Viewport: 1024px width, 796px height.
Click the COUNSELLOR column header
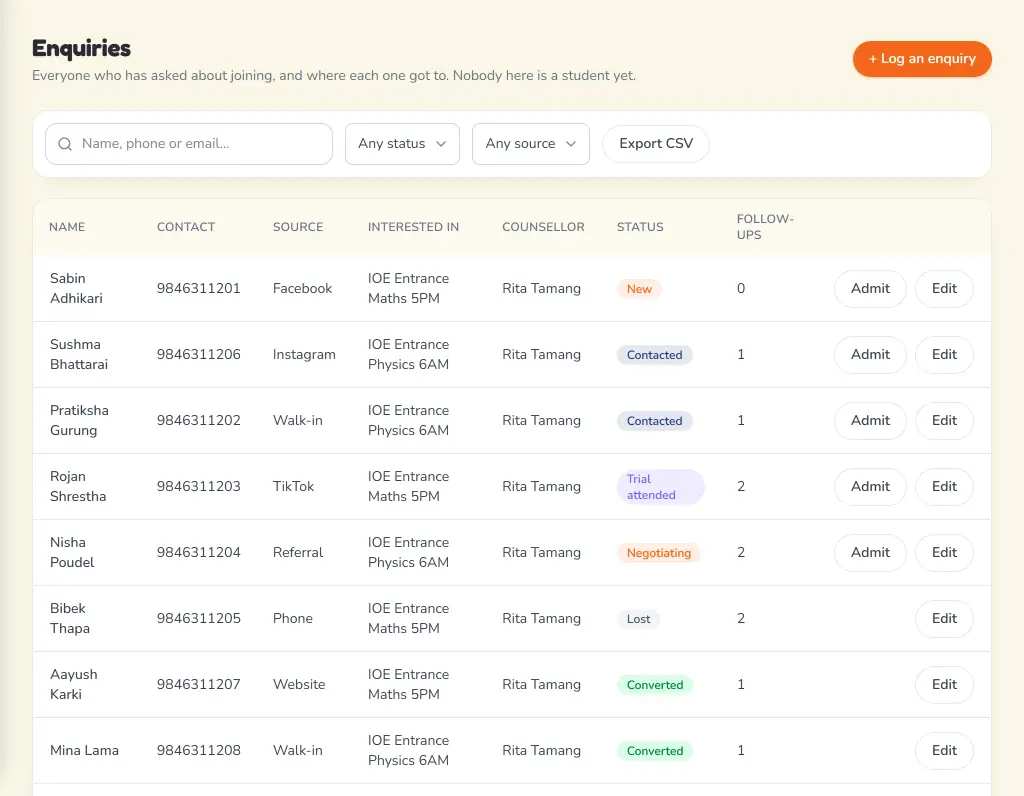click(x=543, y=227)
